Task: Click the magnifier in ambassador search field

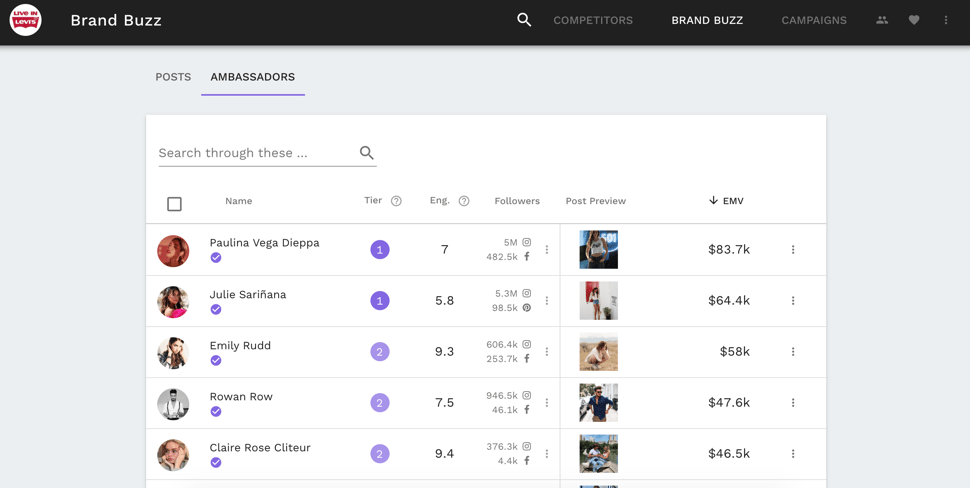Action: coord(367,153)
